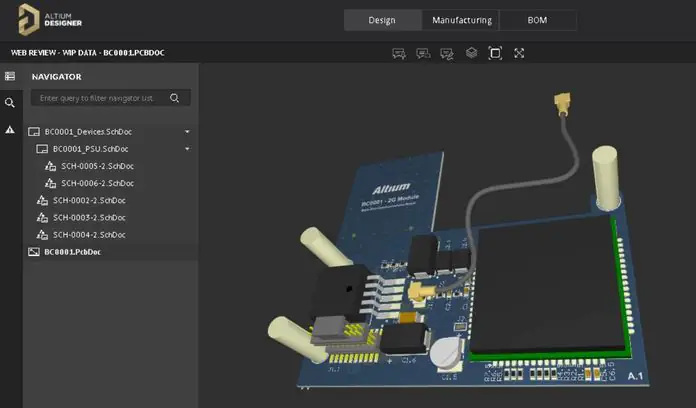696x408 pixels.
Task: Click the fullscreen expand arrows icon
Action: 519,53
